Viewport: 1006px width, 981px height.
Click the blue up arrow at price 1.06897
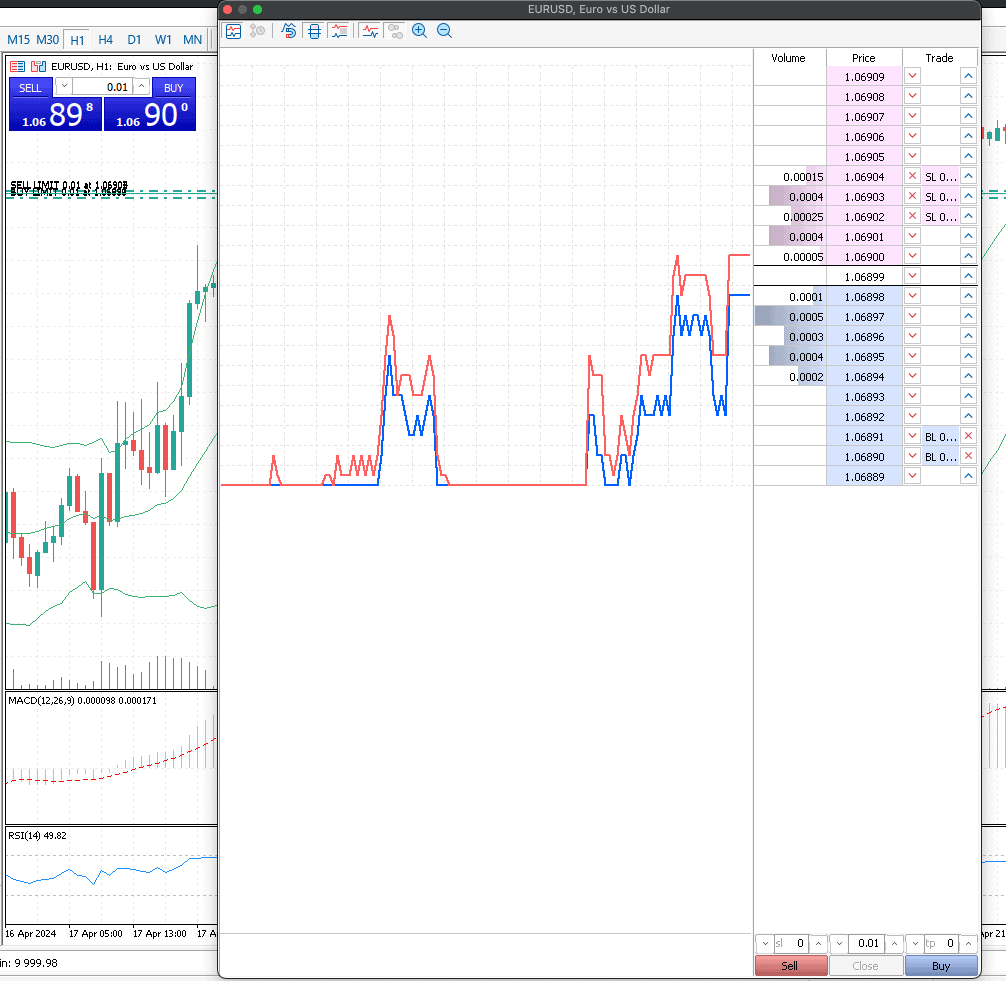pyautogui.click(x=968, y=316)
